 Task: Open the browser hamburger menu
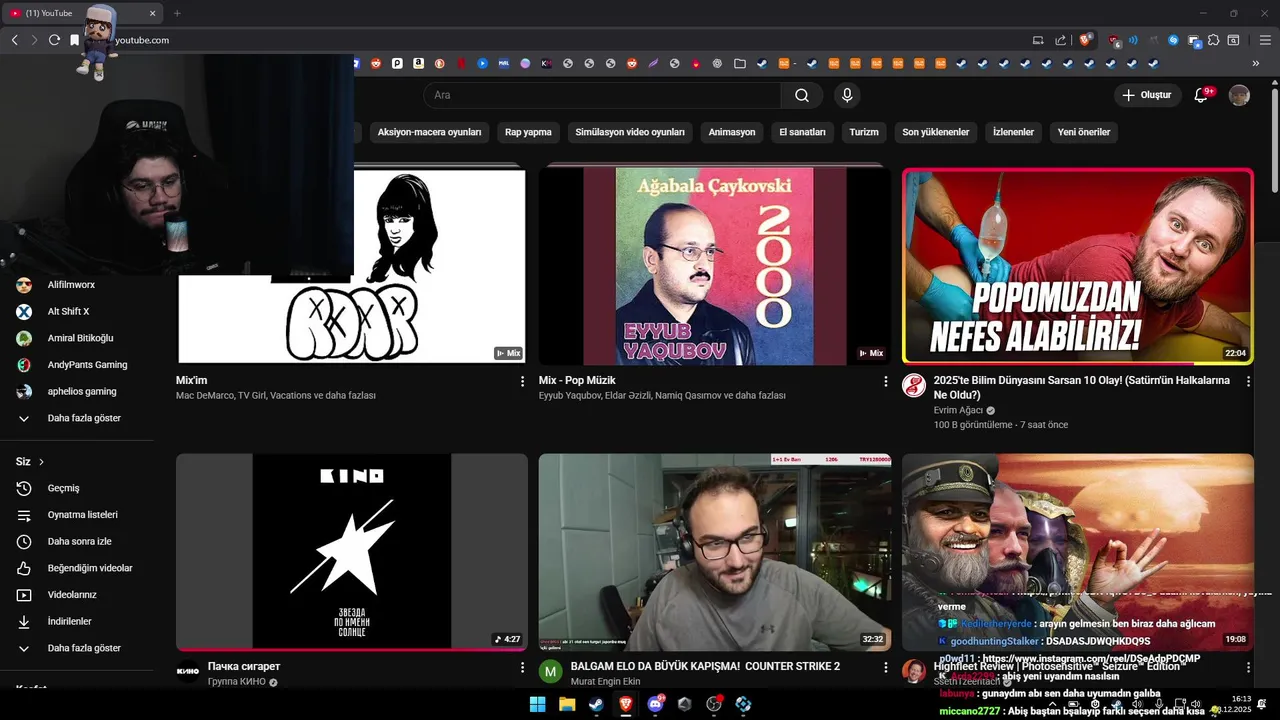1265,40
